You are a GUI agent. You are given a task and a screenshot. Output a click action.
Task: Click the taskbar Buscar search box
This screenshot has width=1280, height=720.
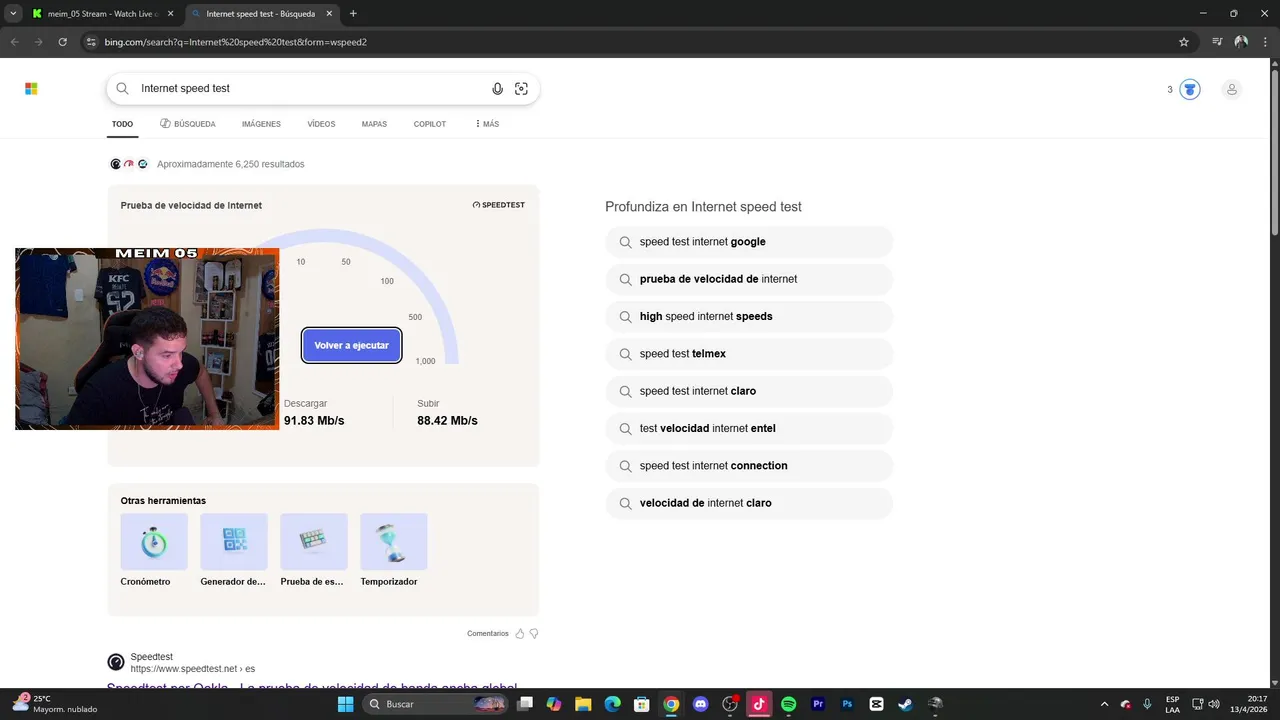point(437,704)
